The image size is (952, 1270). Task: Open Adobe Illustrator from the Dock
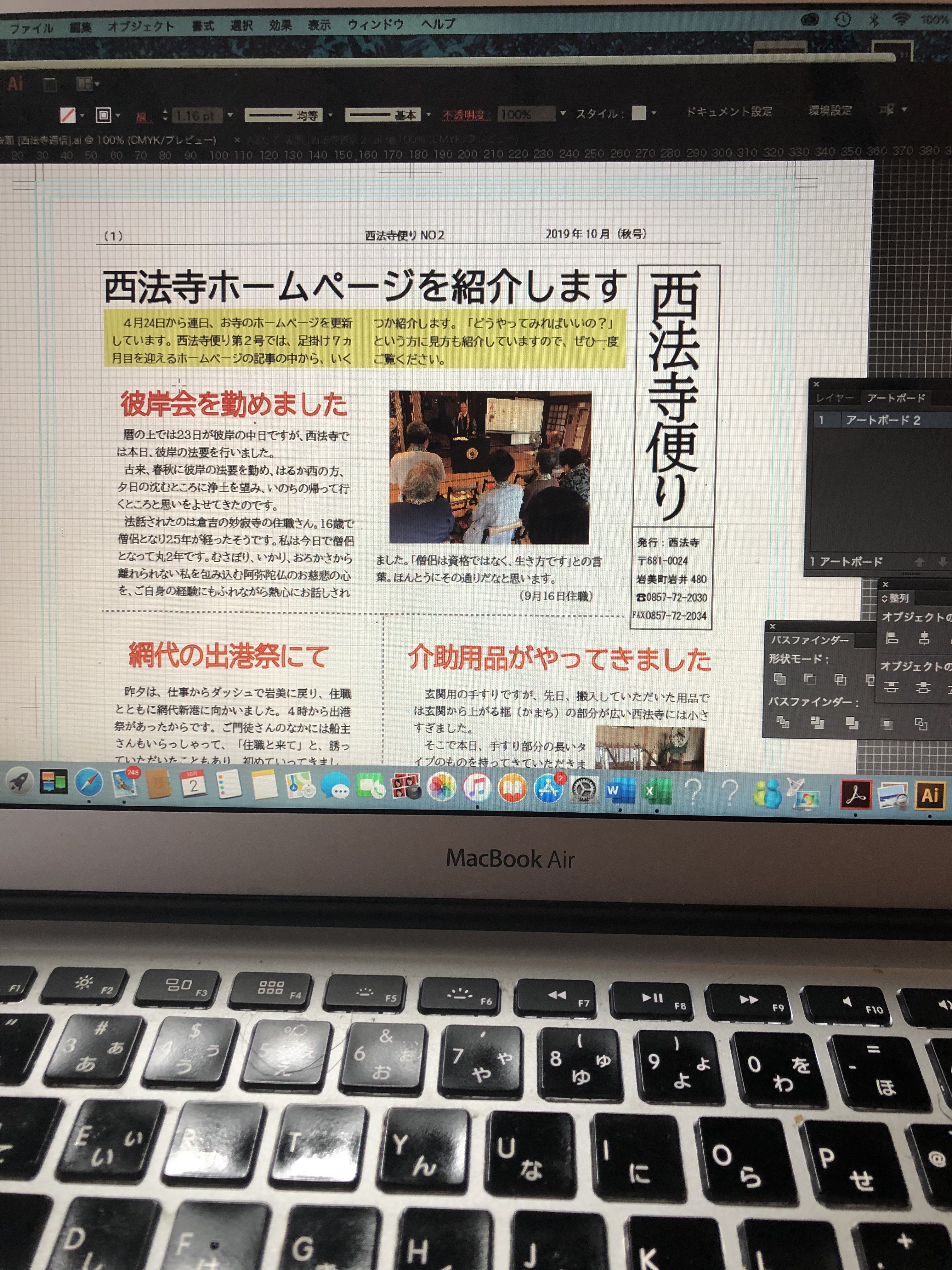click(x=930, y=795)
